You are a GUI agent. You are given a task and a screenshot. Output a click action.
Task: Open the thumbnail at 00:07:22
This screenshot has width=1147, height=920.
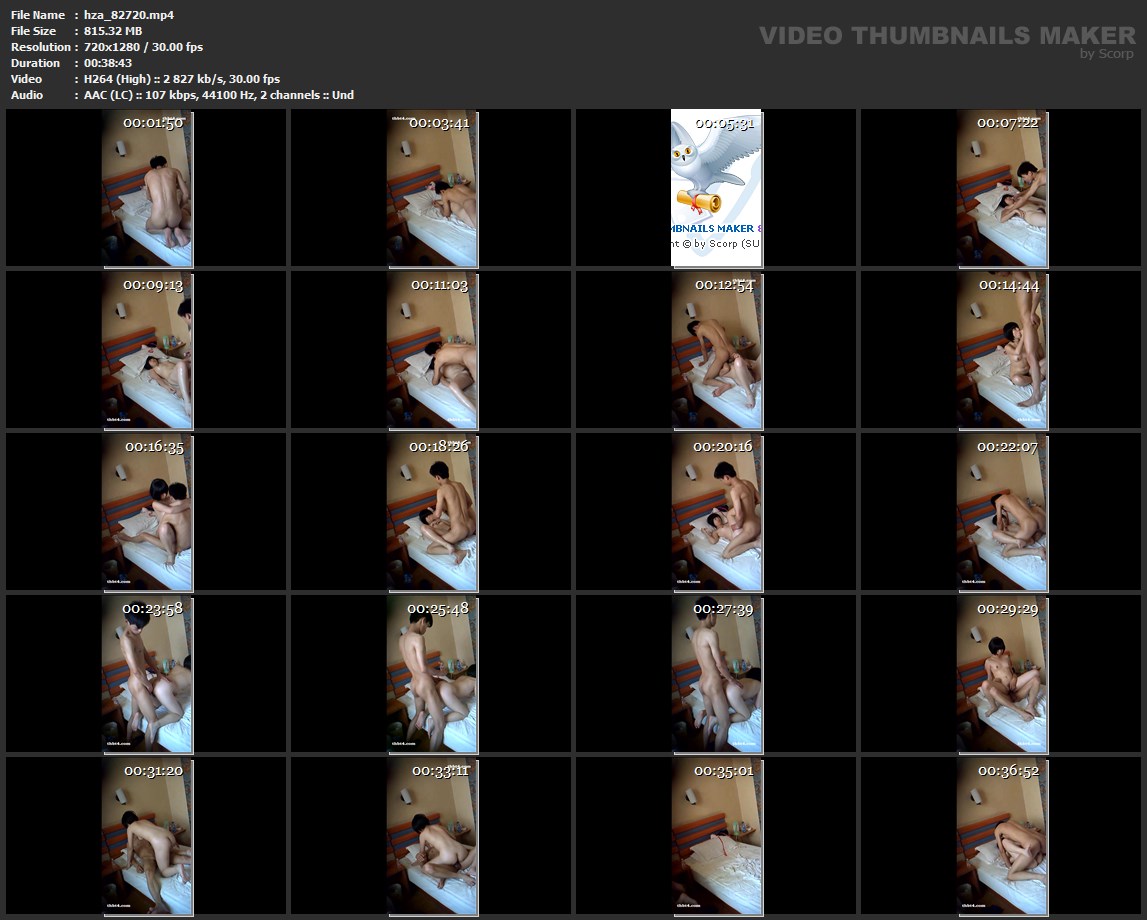click(1002, 188)
